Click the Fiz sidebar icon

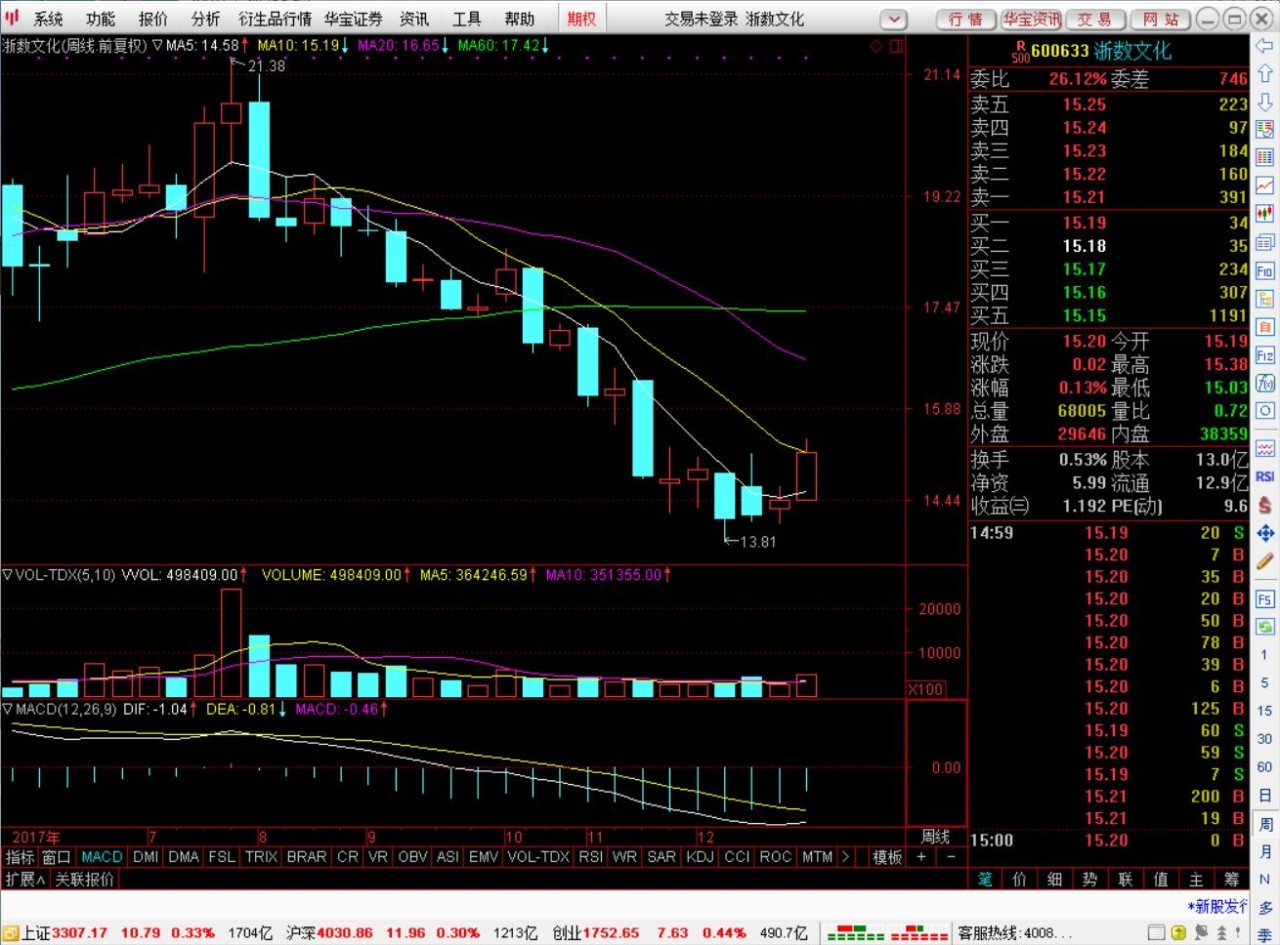tap(1265, 354)
